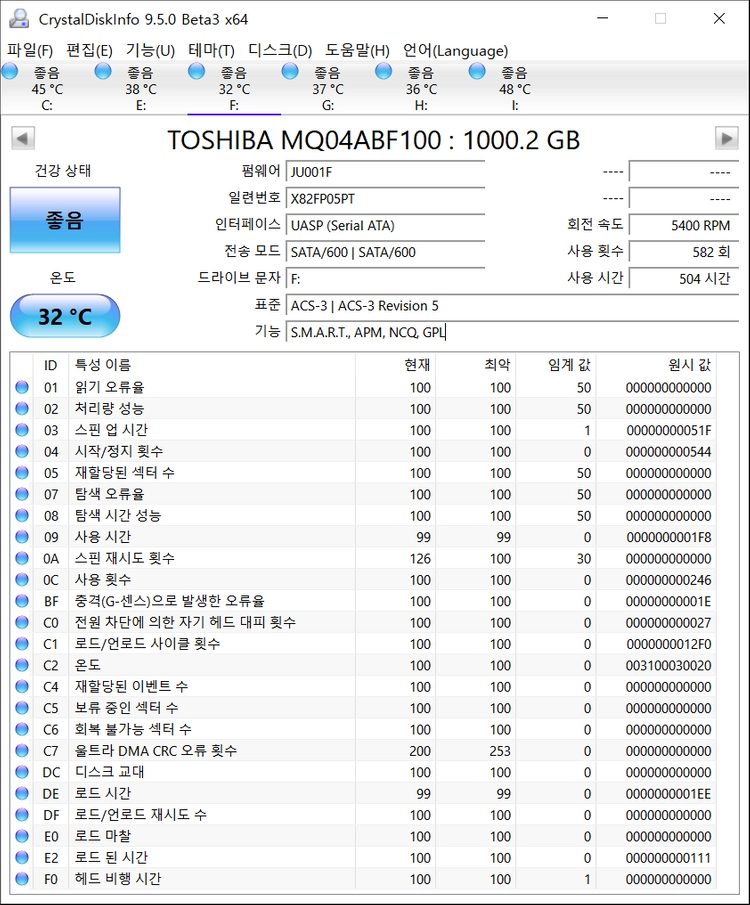This screenshot has height=905, width=750.
Task: Open the 도움말(H) menu
Action: [357, 51]
